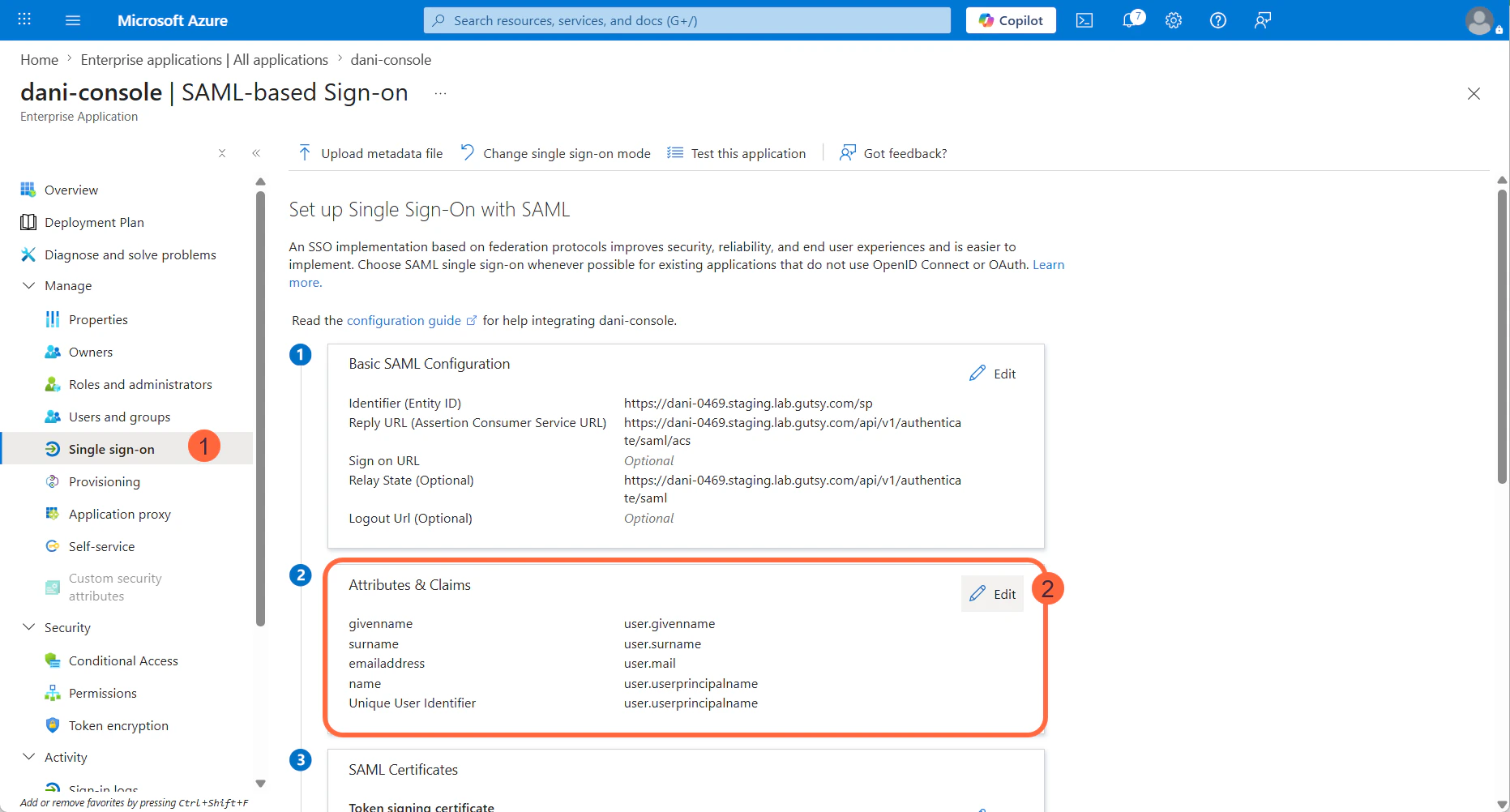Viewport: 1510px width, 812px height.
Task: Click the Token encryption shield icon
Action: [53, 725]
